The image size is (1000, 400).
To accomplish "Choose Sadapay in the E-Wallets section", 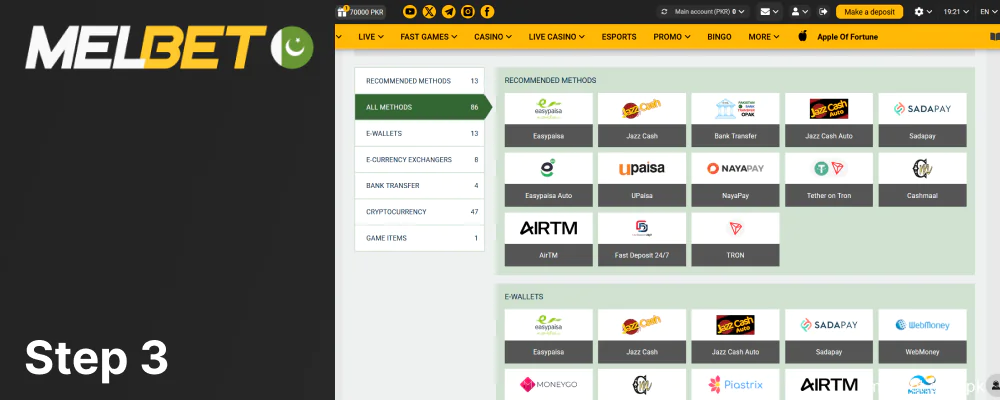I will [x=828, y=336].
